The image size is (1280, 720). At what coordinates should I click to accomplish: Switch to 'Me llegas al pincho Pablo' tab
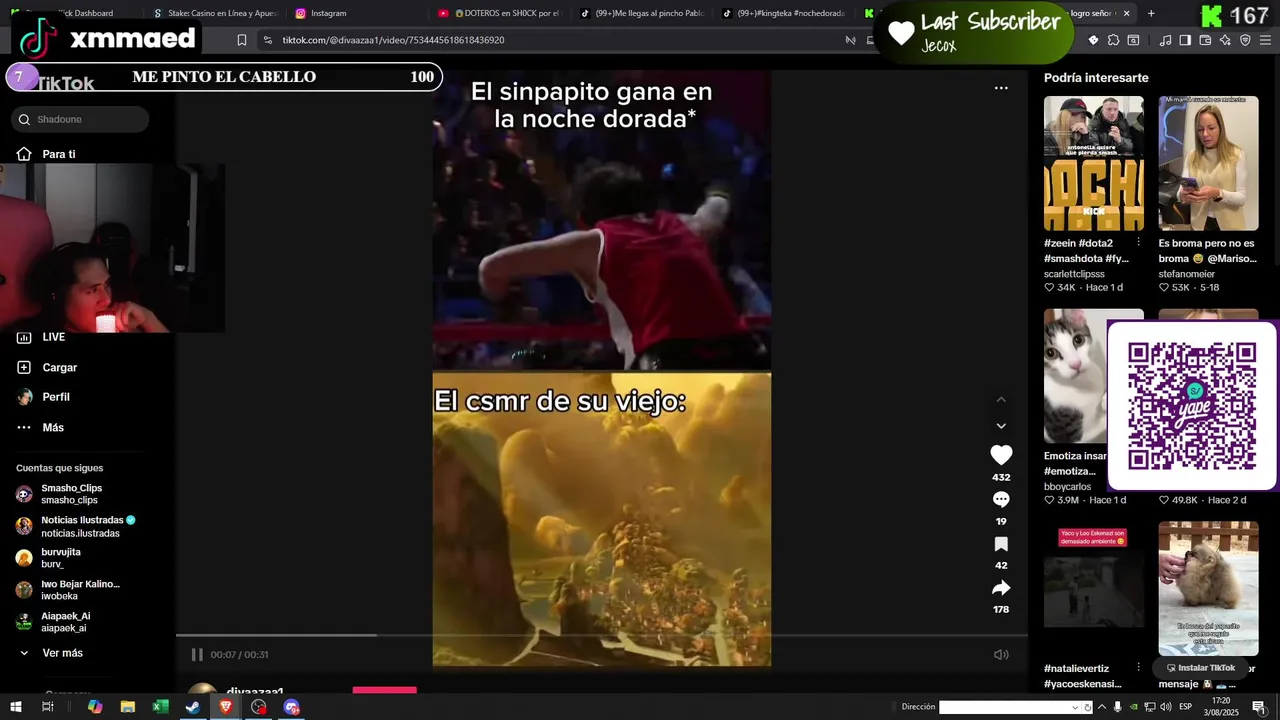click(640, 13)
